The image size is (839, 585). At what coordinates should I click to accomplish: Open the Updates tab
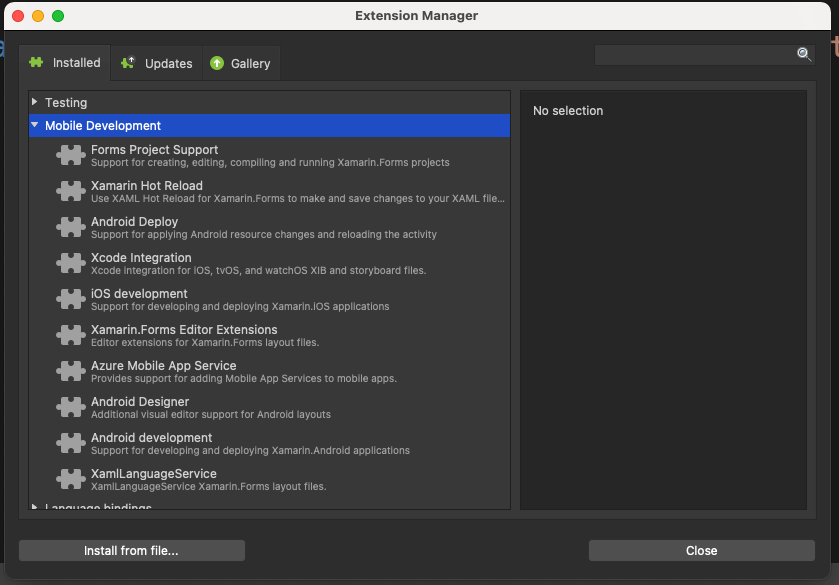coord(156,63)
